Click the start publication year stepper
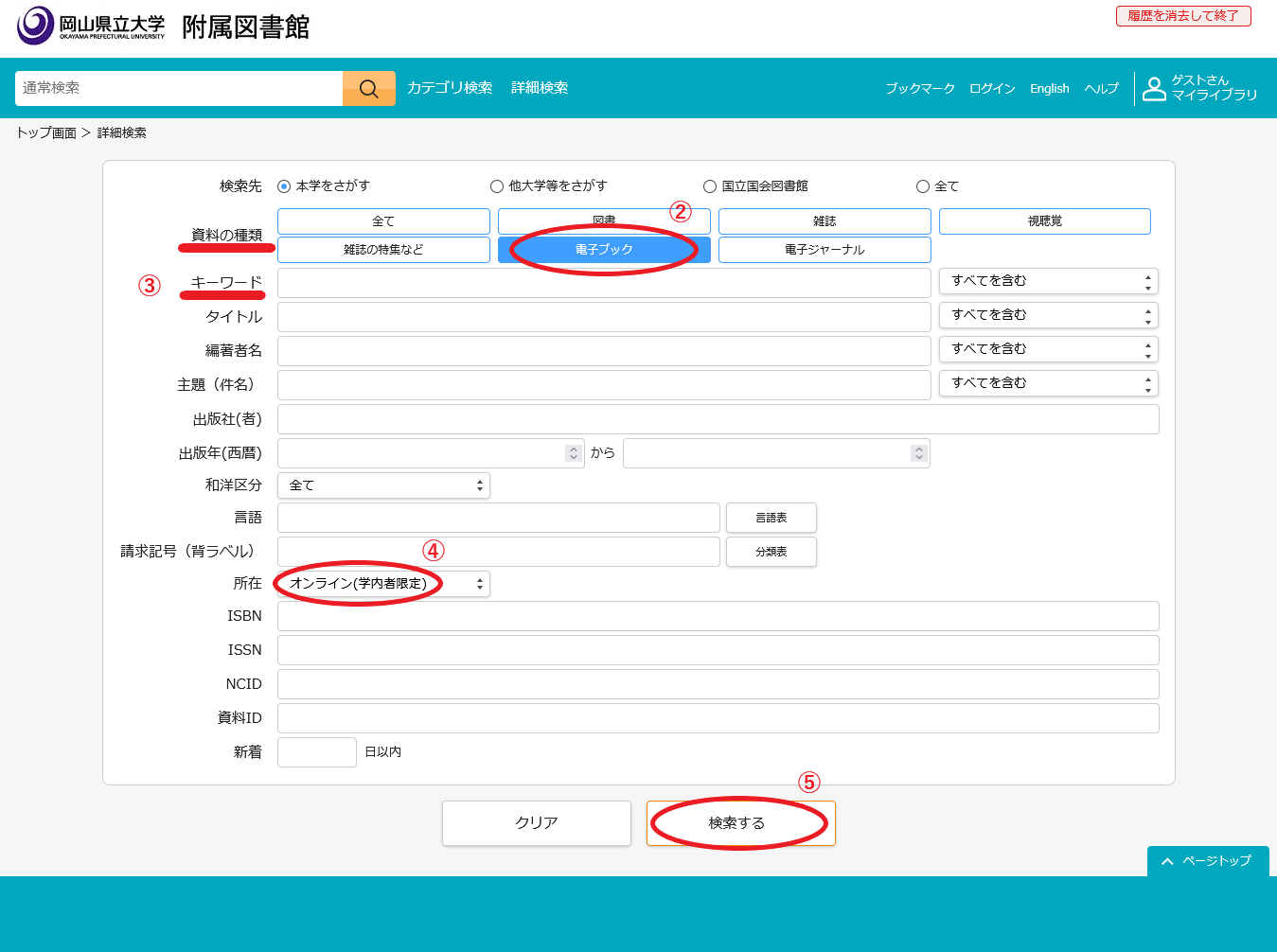Image resolution: width=1277 pixels, height=952 pixels. (x=574, y=453)
